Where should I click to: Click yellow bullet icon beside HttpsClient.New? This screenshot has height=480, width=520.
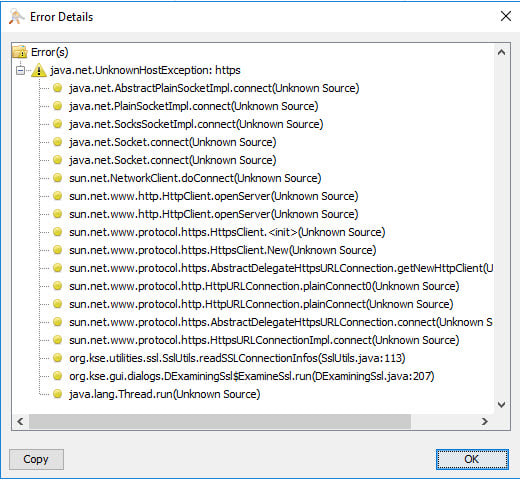pyautogui.click(x=58, y=250)
